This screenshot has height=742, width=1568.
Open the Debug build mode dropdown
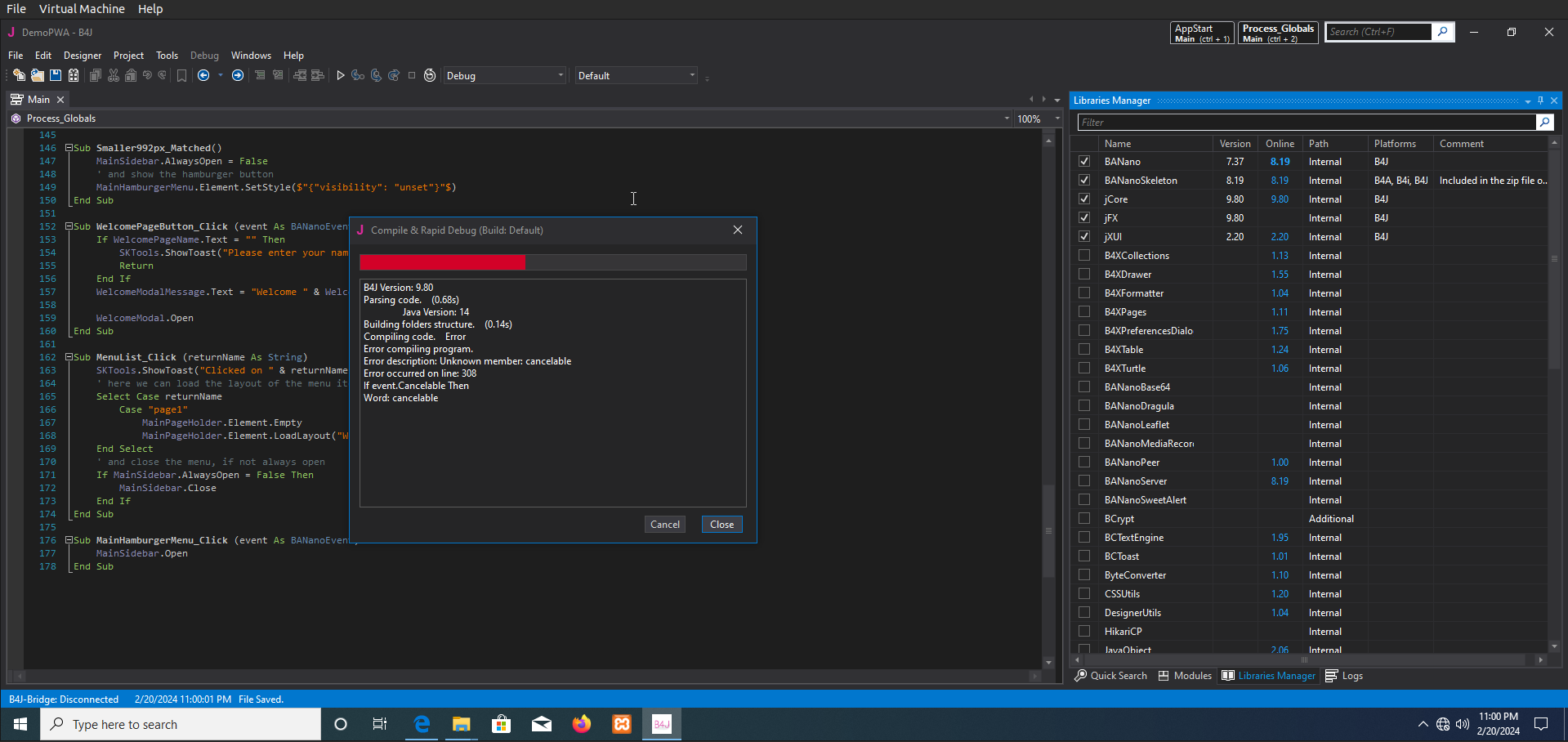click(x=504, y=75)
